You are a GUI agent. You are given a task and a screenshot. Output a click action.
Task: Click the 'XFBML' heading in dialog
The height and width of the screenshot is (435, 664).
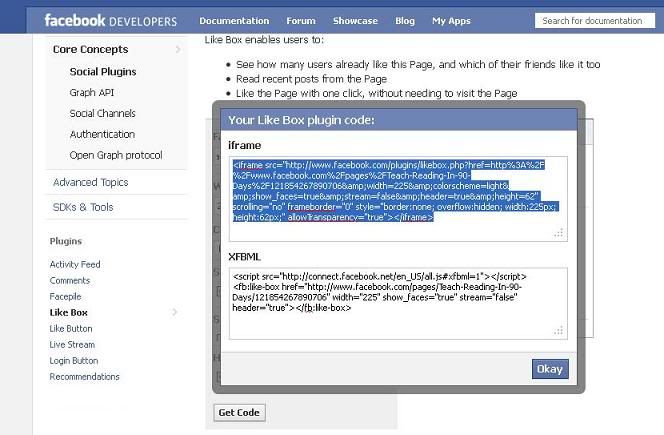point(244,257)
